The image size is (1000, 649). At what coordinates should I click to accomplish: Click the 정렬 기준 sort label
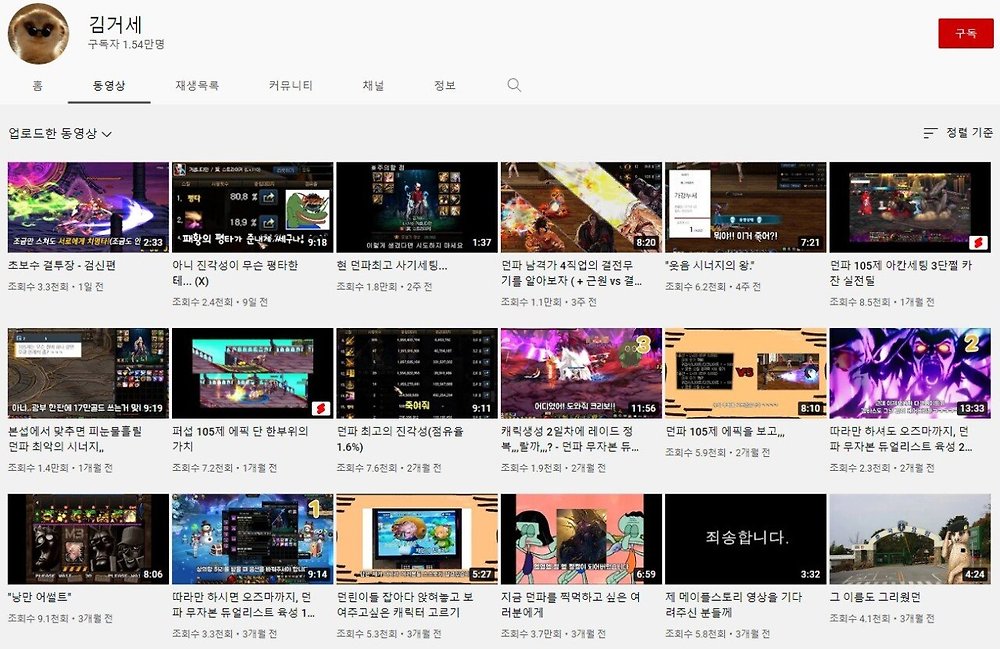click(969, 133)
